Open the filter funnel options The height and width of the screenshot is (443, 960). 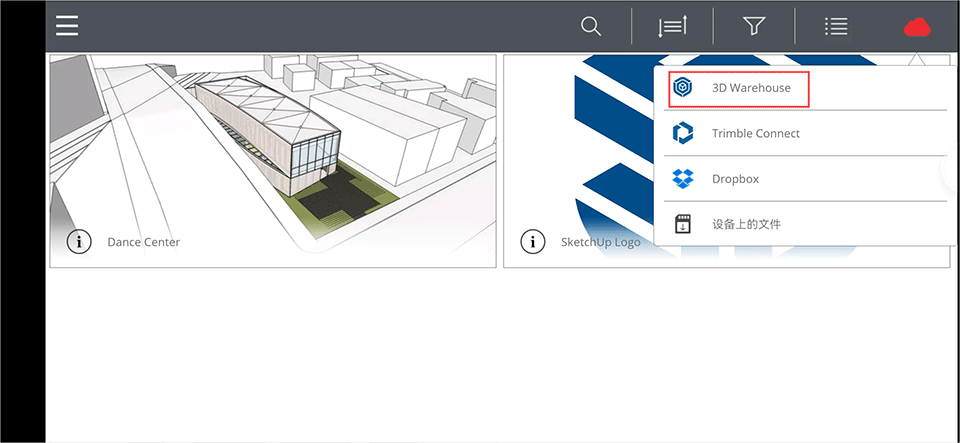click(754, 27)
